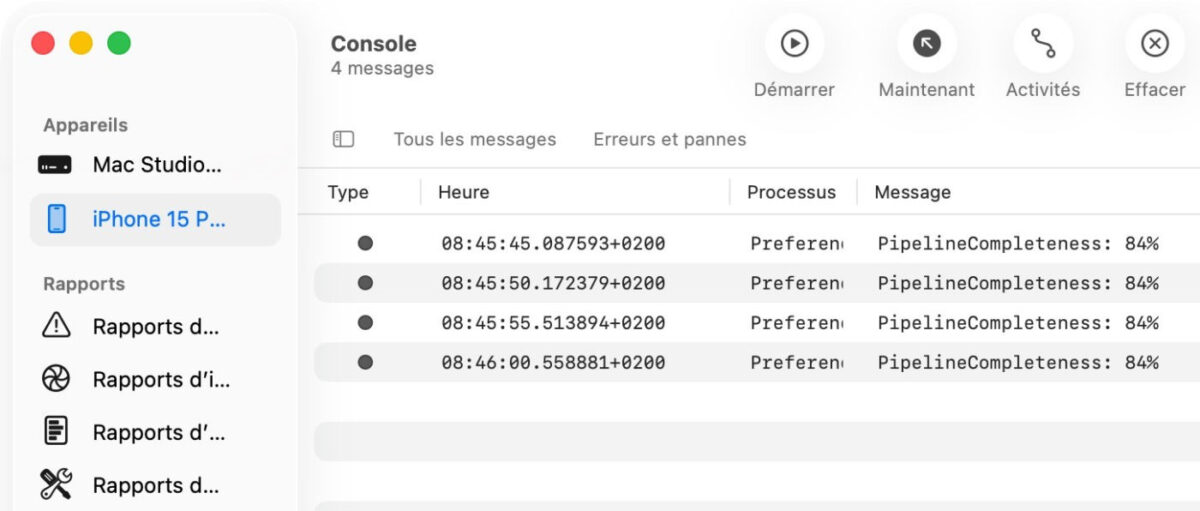Click the Mac Studio device icon
This screenshot has height=511, width=1200.
point(55,165)
